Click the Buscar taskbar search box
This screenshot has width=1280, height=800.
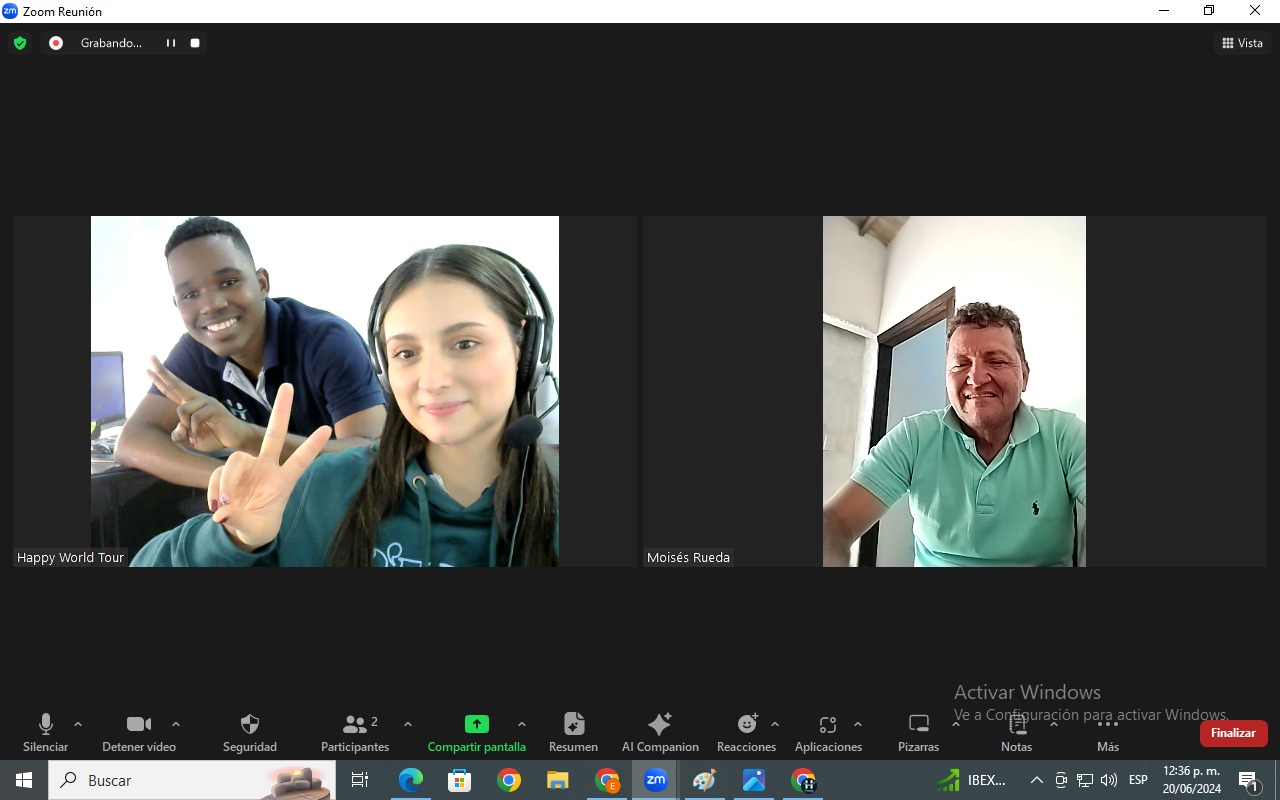[x=192, y=780]
